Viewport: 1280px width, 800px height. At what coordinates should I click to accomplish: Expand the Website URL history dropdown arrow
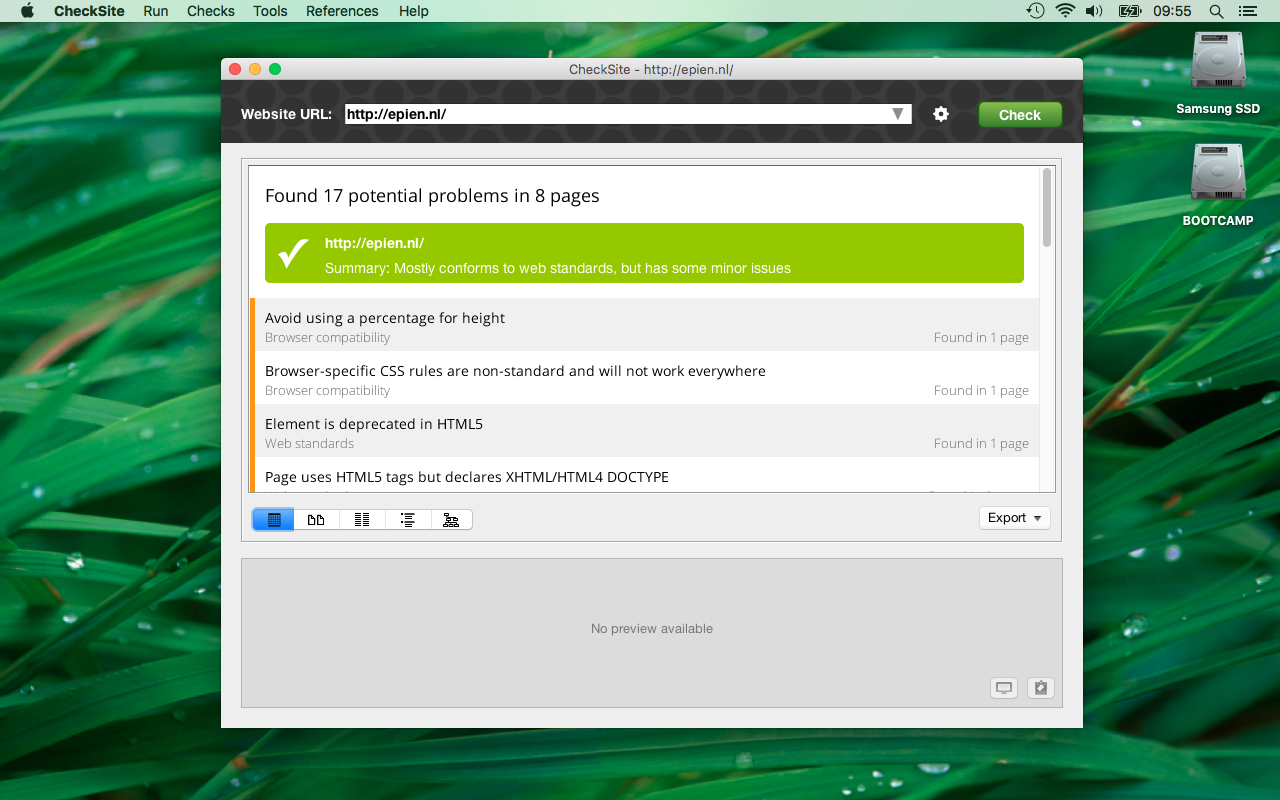pyautogui.click(x=898, y=114)
